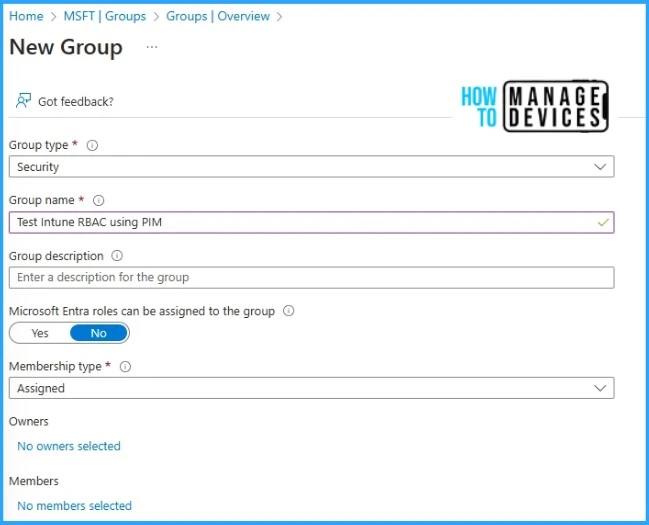Set Entra roles assignable toggle to Yes
649x525 pixels.
coord(40,333)
